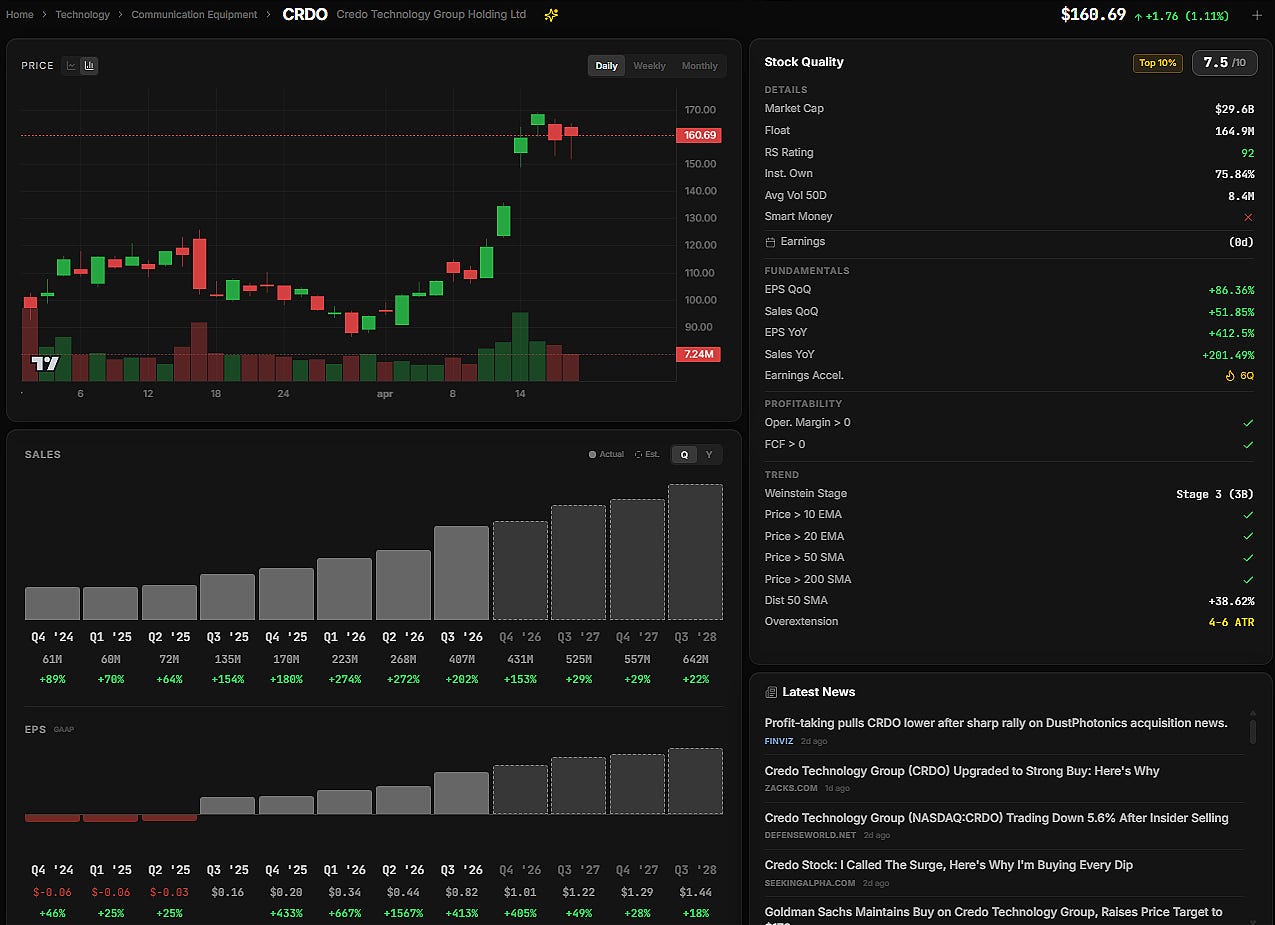Open Communication Equipment breadcrumb
The width and height of the screenshot is (1275, 925).
pos(194,15)
